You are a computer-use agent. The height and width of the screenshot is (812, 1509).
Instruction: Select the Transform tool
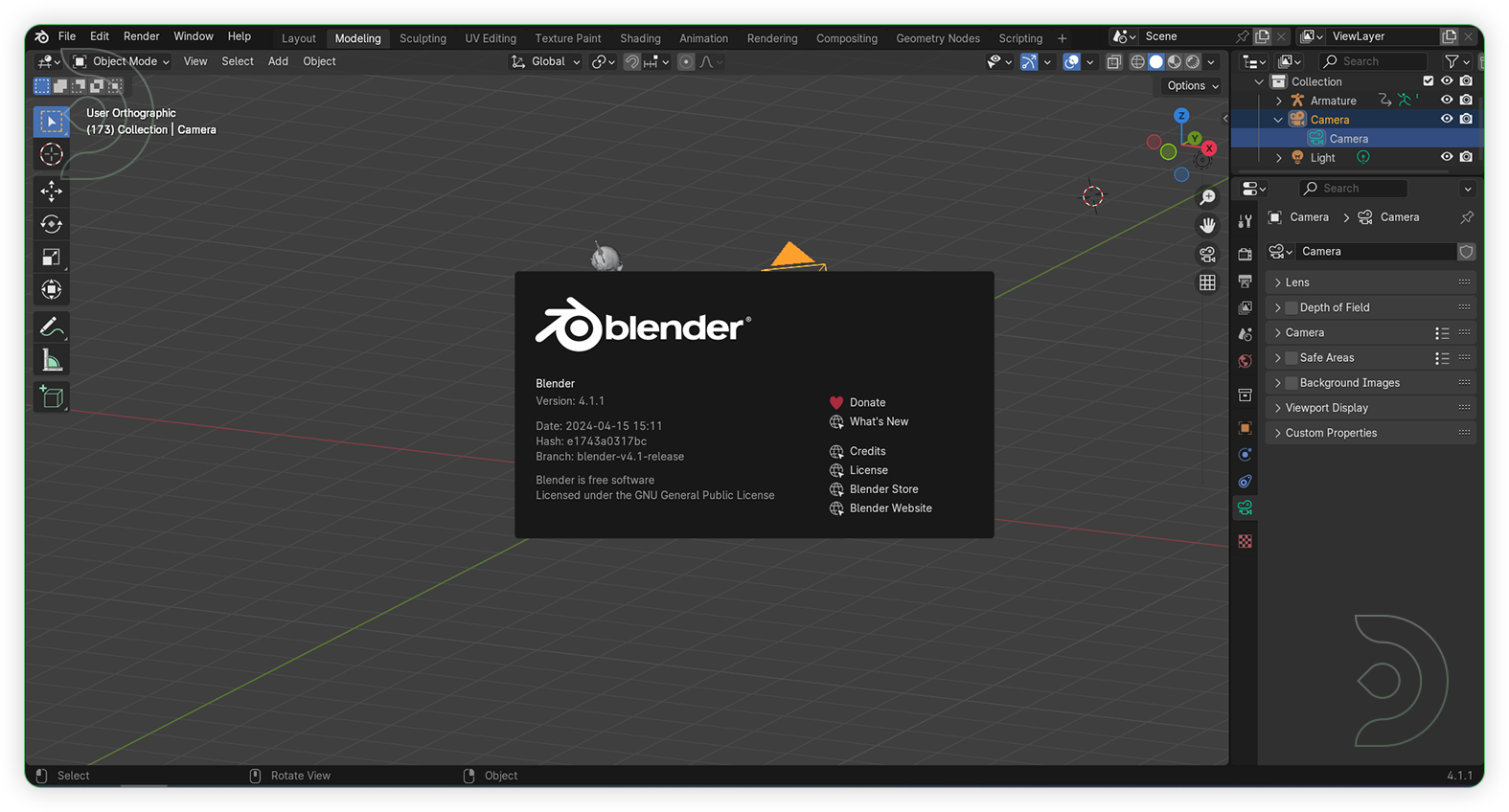52,289
